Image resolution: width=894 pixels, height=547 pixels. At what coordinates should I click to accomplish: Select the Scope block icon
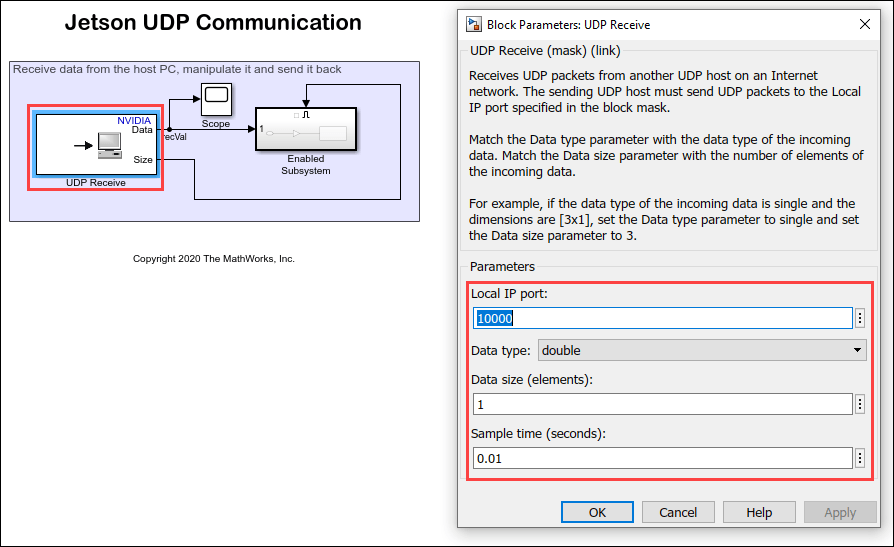pos(215,100)
